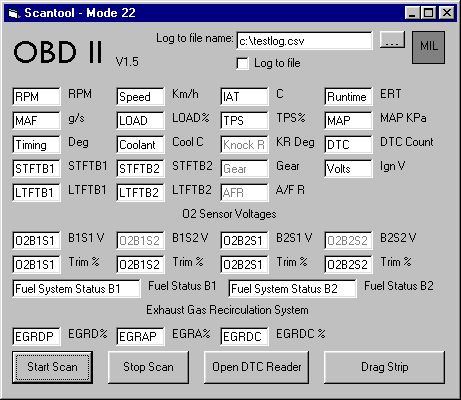Image resolution: width=461 pixels, height=400 pixels.
Task: Click the disabled Gear field
Action: coord(244,169)
